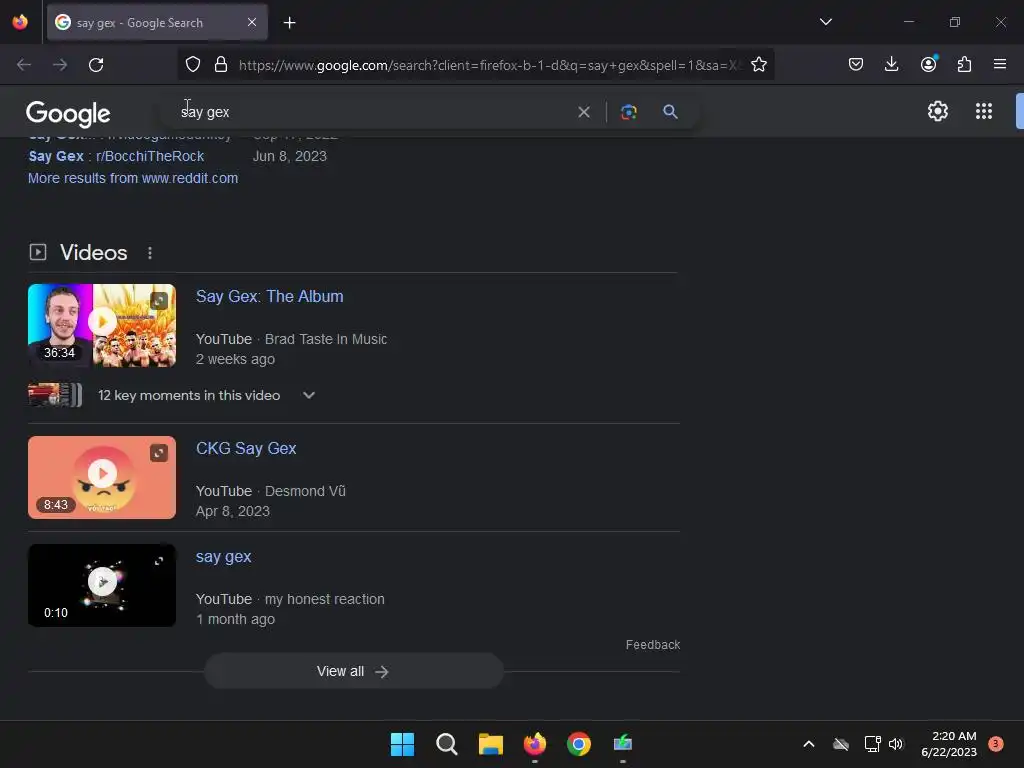1024x768 pixels.
Task: Open the Firefox account icon
Action: [x=929, y=64]
